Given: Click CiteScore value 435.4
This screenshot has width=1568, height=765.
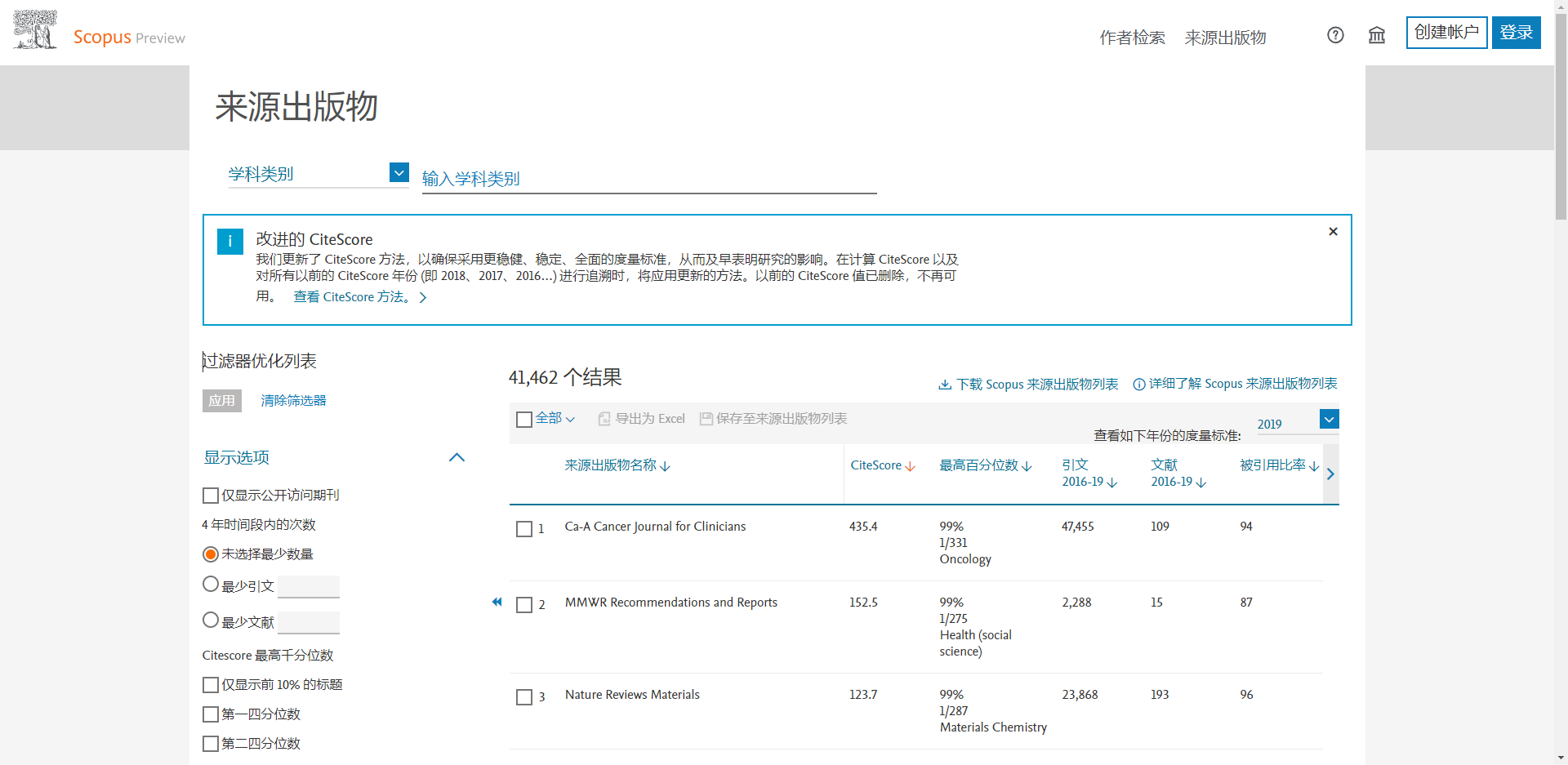Looking at the screenshot, I should point(863,527).
